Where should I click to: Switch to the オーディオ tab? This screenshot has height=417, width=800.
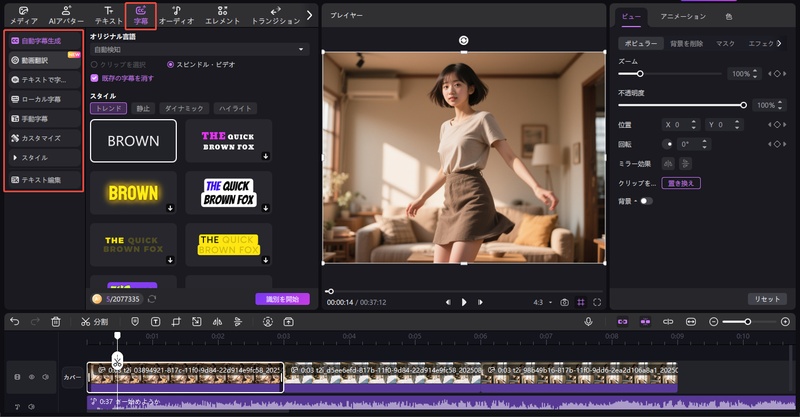point(177,15)
